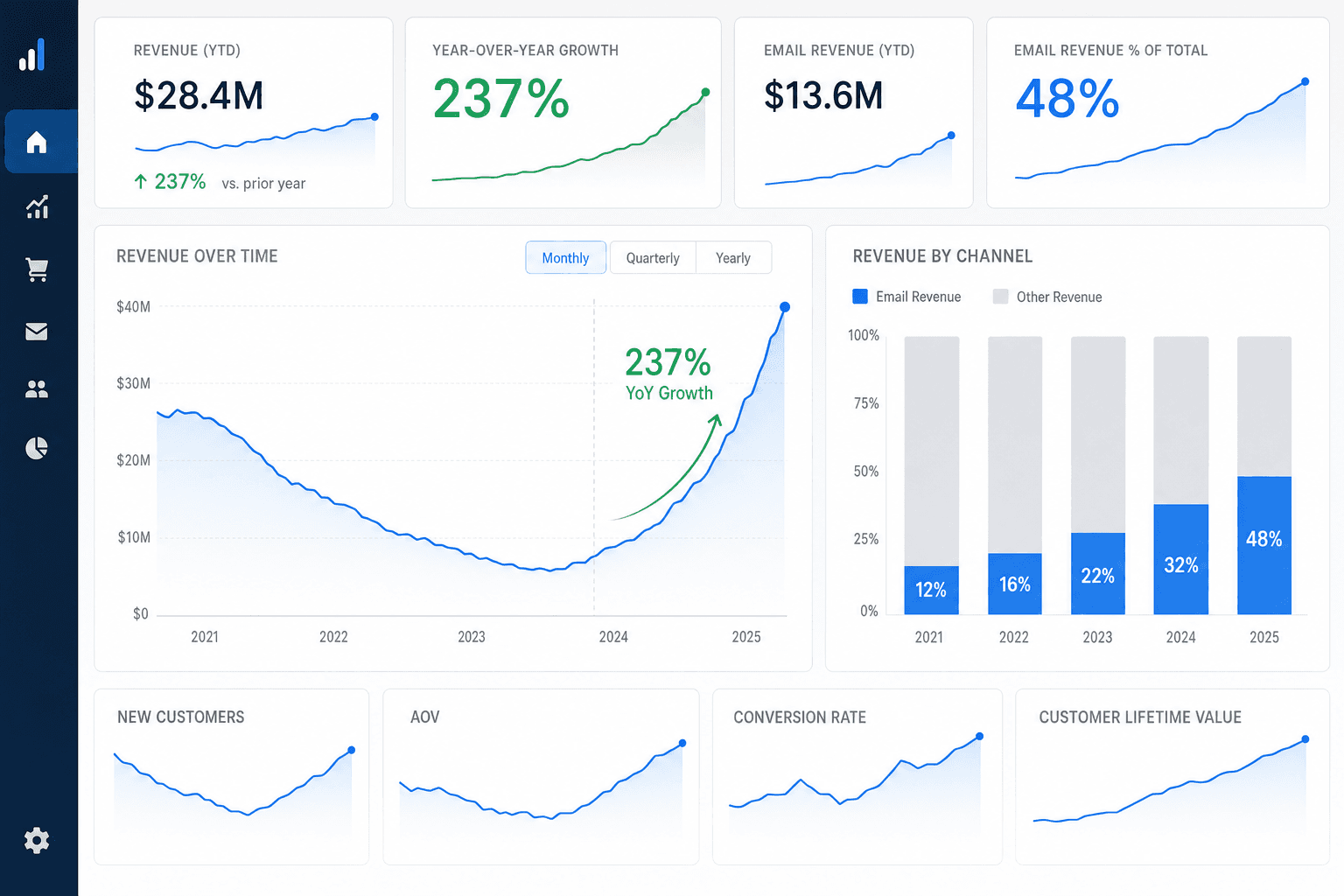Click the 12% bar segment for 2021
The height and width of the screenshot is (896, 1344).
[931, 590]
